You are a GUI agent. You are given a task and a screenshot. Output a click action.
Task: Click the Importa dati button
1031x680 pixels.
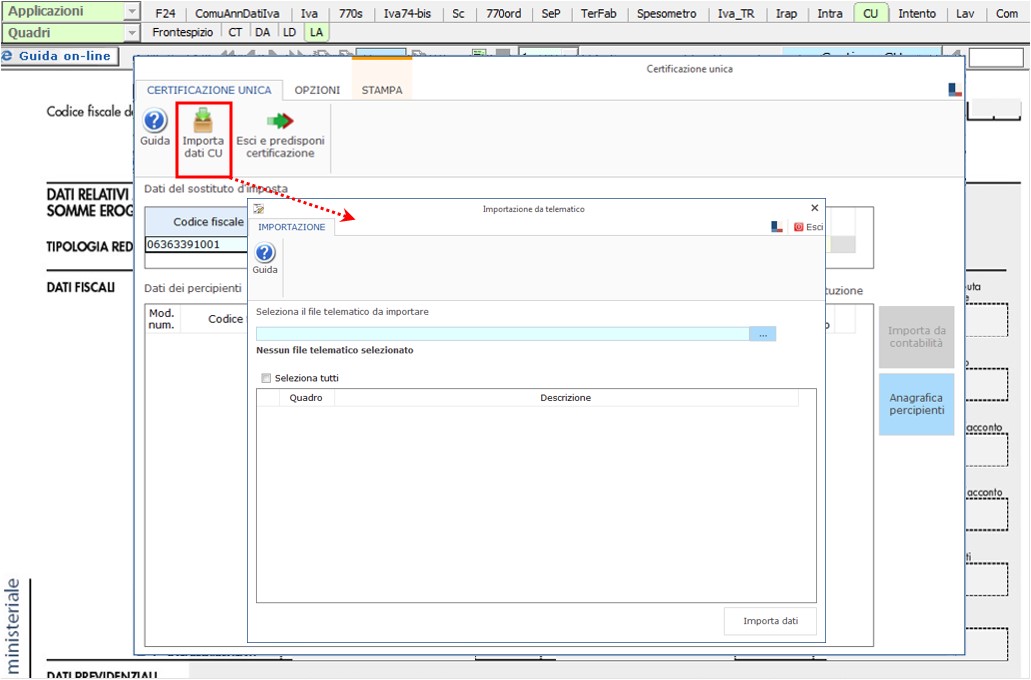pyautogui.click(x=771, y=621)
